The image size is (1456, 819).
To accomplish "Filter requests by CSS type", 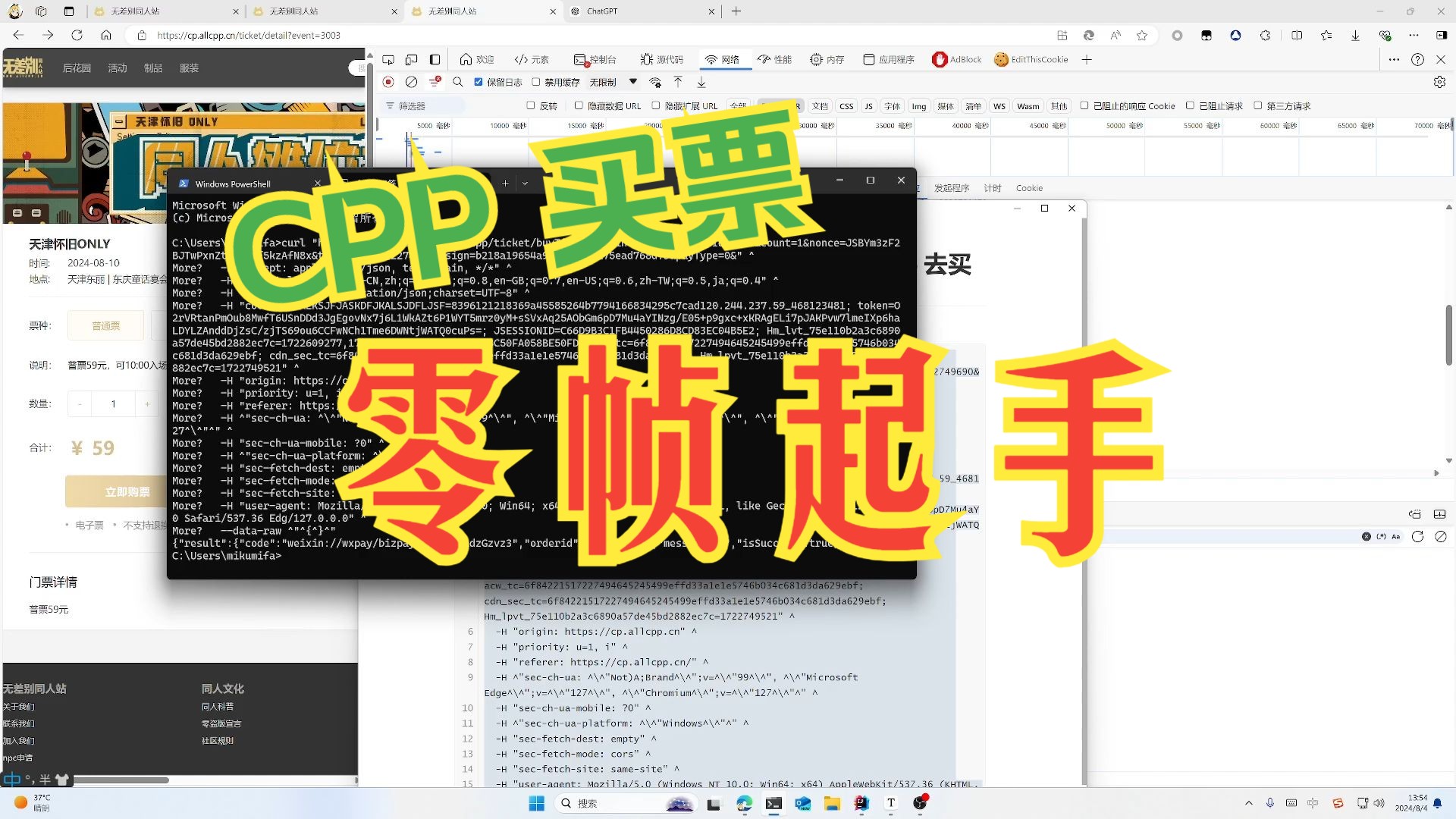I will 846,106.
